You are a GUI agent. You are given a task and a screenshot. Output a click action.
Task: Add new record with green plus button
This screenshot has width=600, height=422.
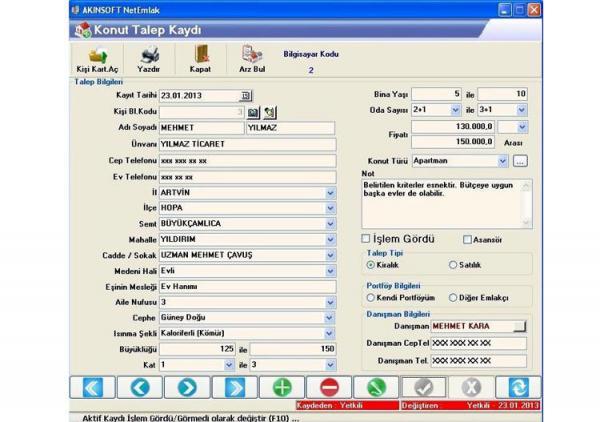pos(282,387)
